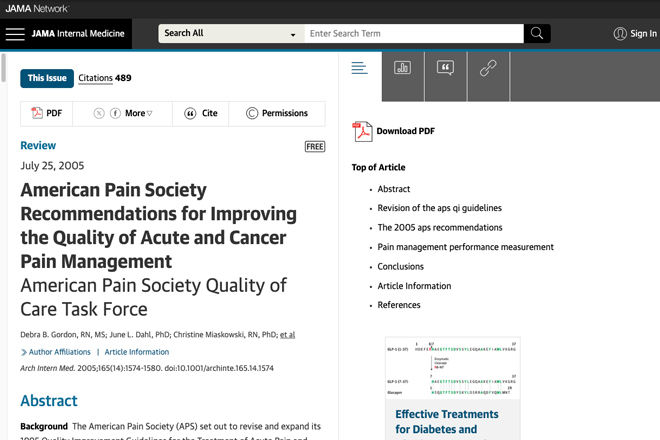
Task: Click the FREE access badge
Action: point(315,147)
